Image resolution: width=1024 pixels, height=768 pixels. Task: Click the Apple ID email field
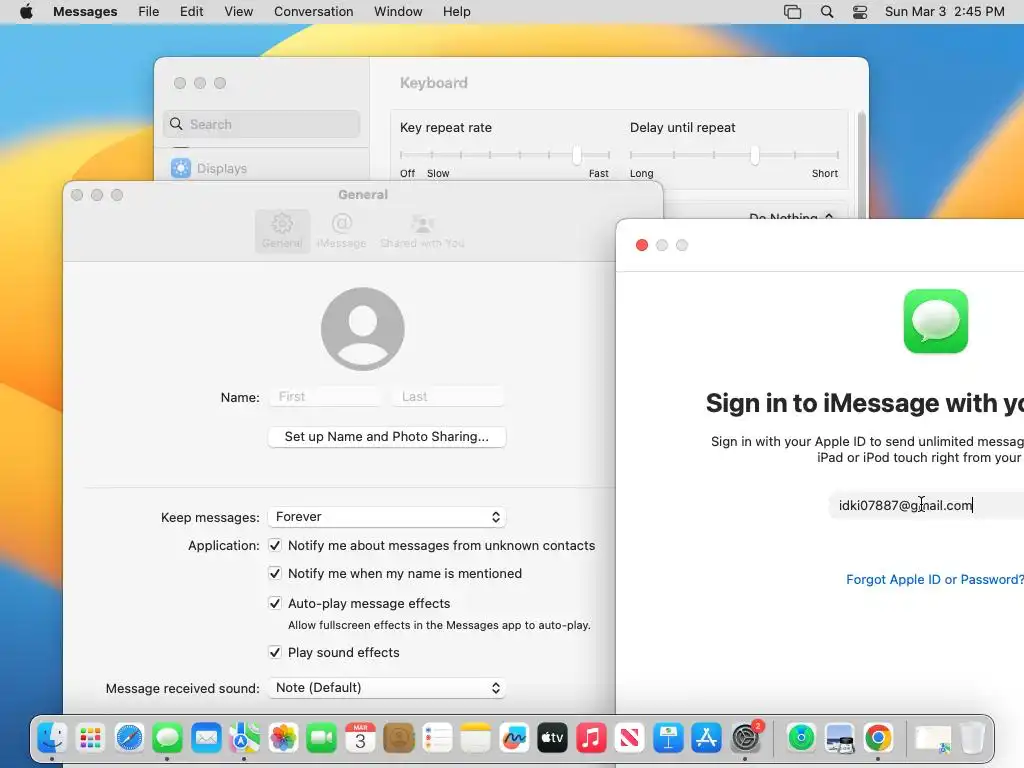pos(927,505)
